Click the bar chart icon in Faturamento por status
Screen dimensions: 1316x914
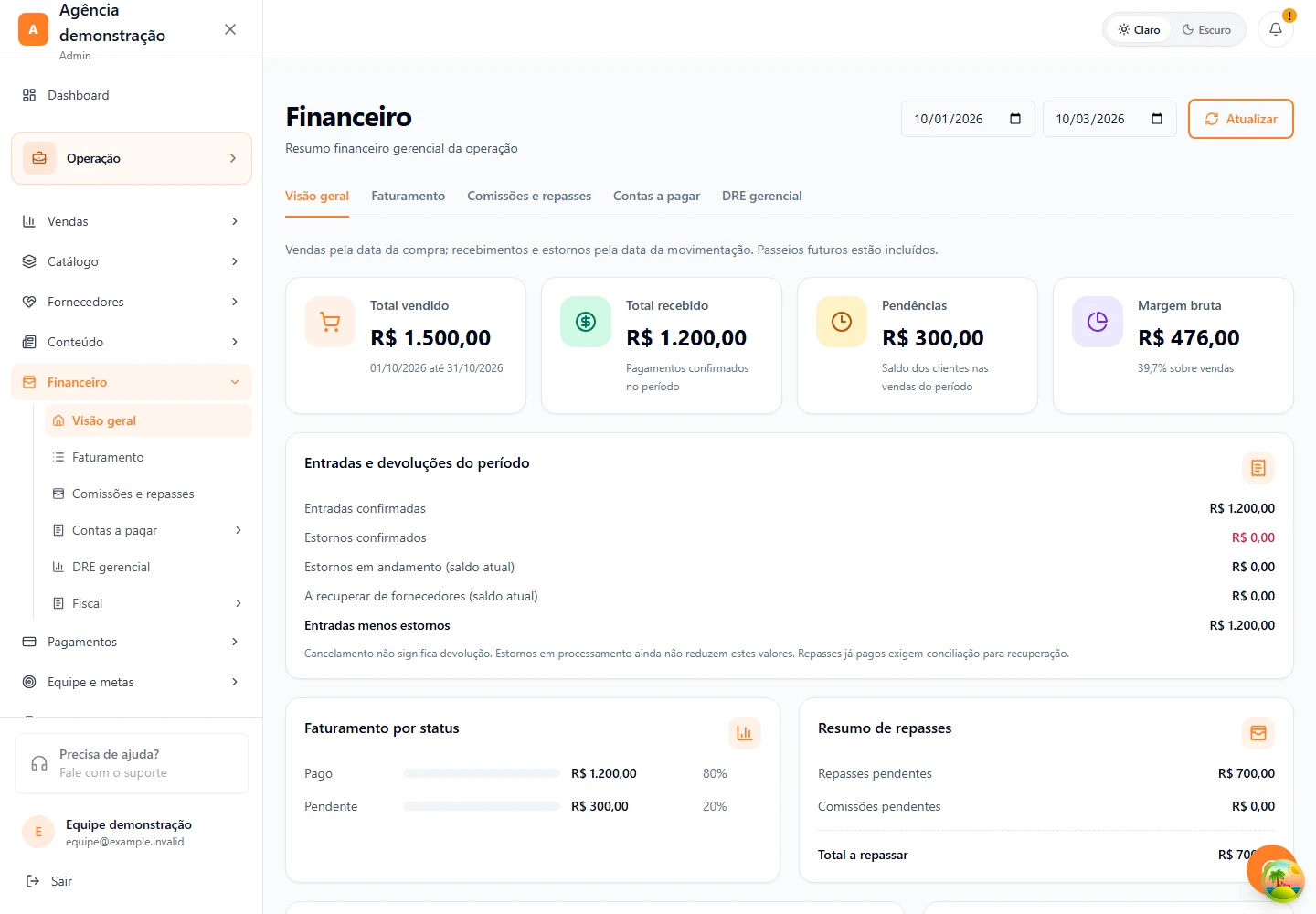(x=745, y=733)
